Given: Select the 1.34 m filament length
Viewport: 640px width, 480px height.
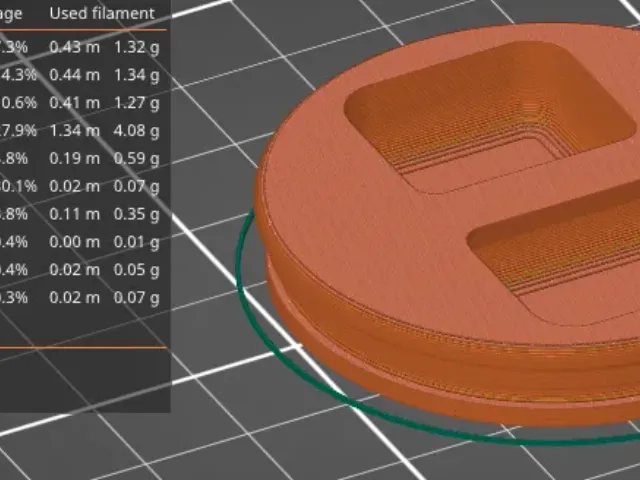Looking at the screenshot, I should 75,130.
